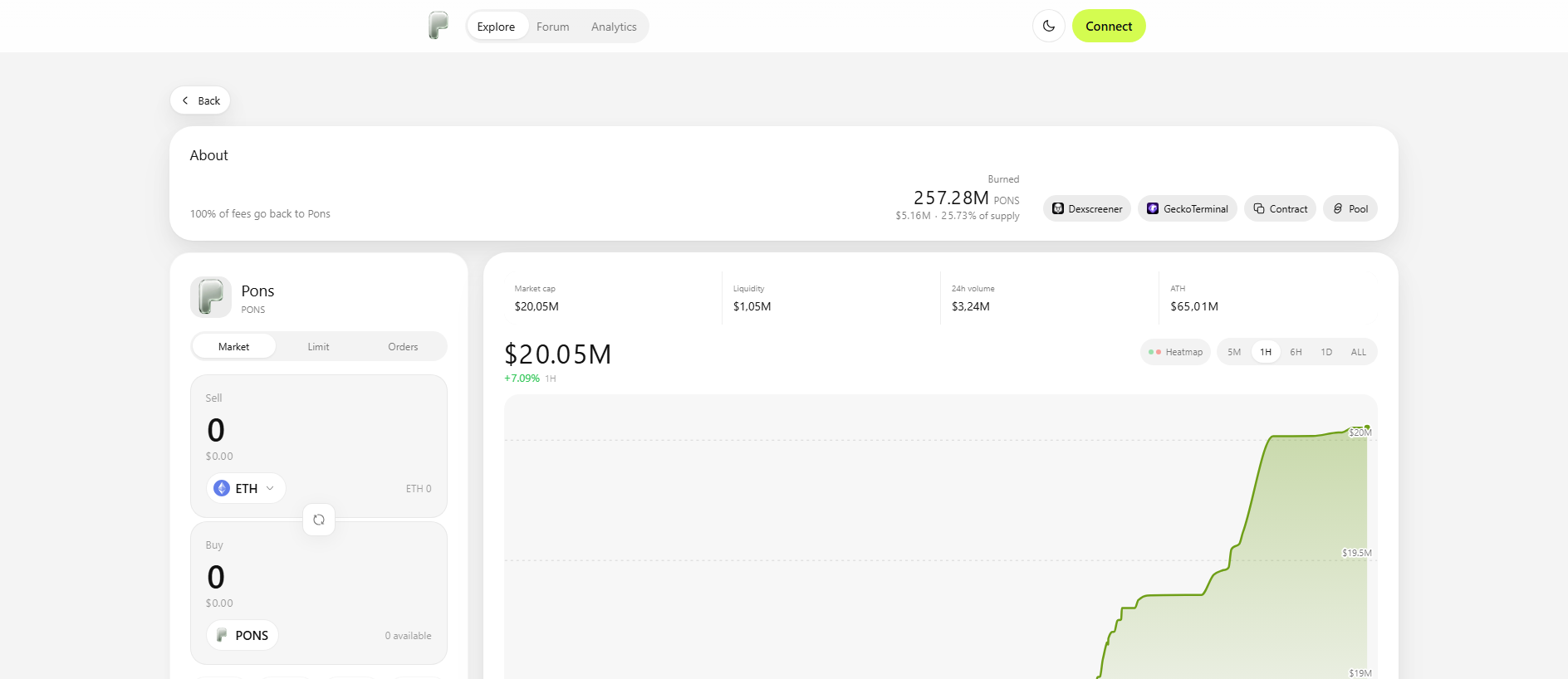Open GeckoTerminal link
Image resolution: width=1568 pixels, height=679 pixels.
coord(1188,208)
